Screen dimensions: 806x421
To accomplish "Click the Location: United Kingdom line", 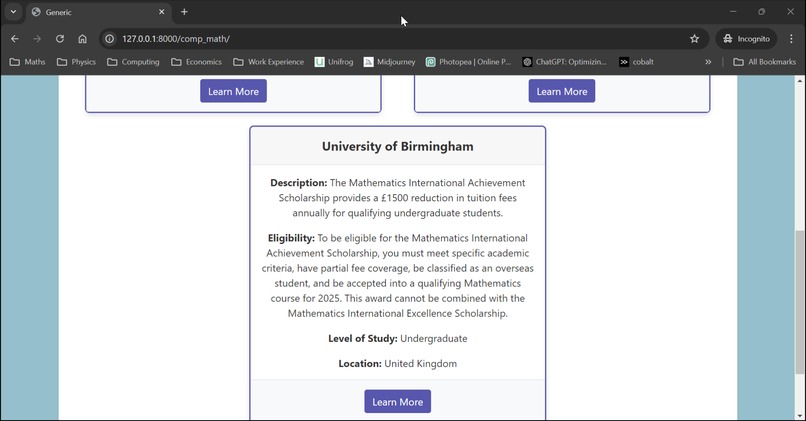I will point(398,363).
